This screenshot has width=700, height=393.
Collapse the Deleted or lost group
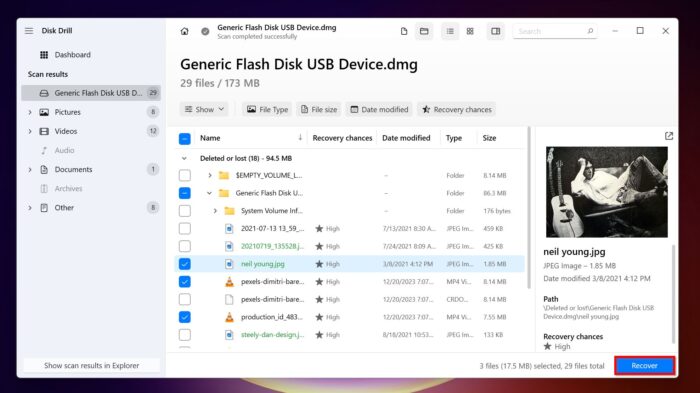point(184,158)
